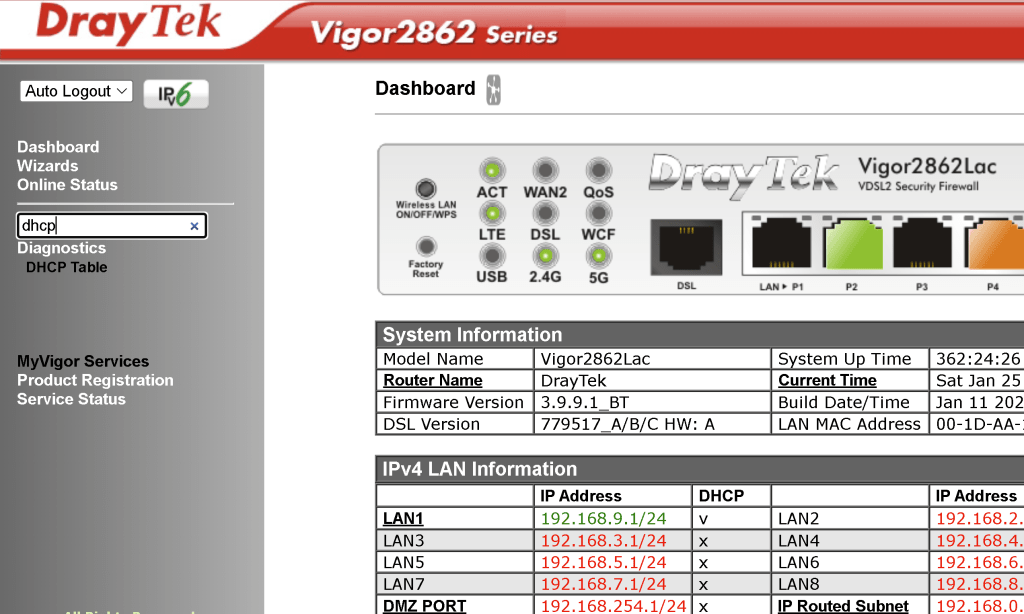
Task: Click the LAN8 row label
Action: [798, 584]
